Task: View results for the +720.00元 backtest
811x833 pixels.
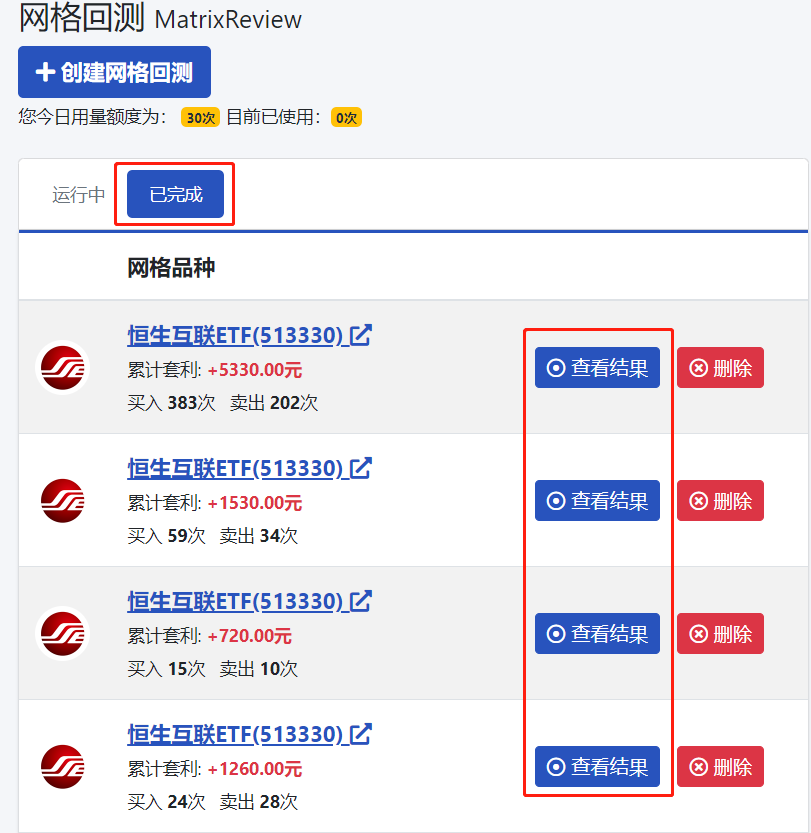Action: pos(597,633)
